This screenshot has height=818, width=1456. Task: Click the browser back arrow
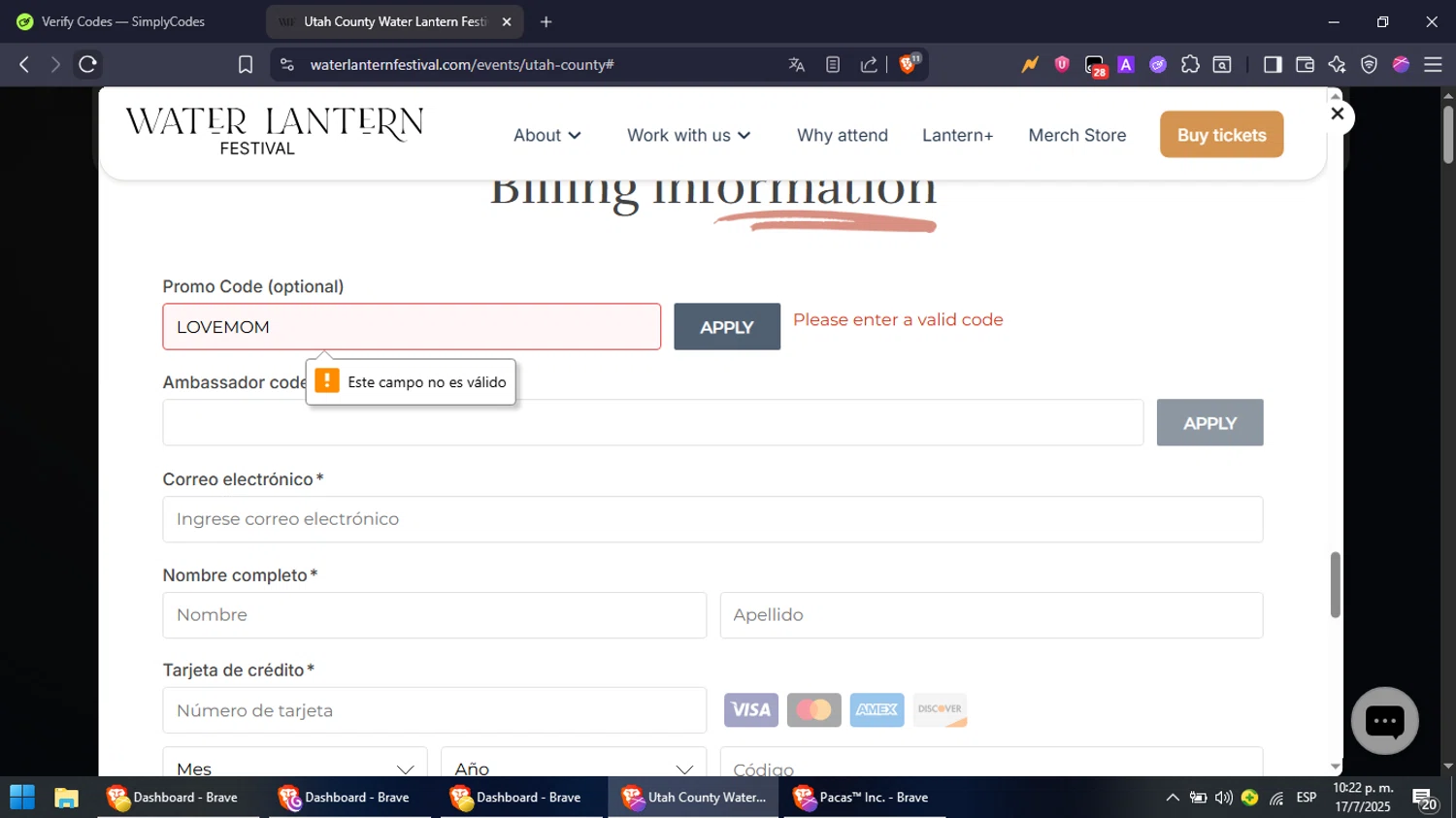(x=24, y=65)
